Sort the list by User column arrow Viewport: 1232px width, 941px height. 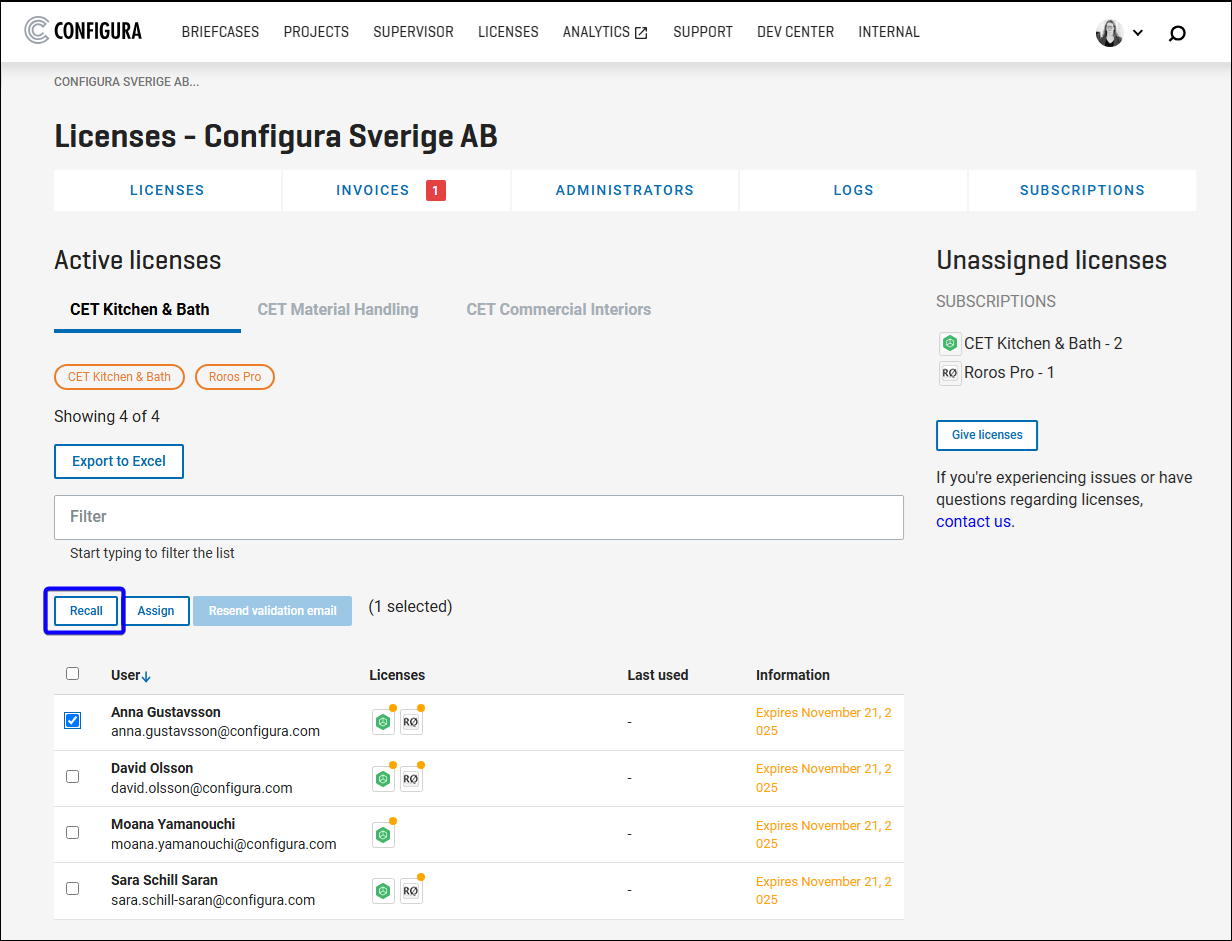tap(146, 676)
